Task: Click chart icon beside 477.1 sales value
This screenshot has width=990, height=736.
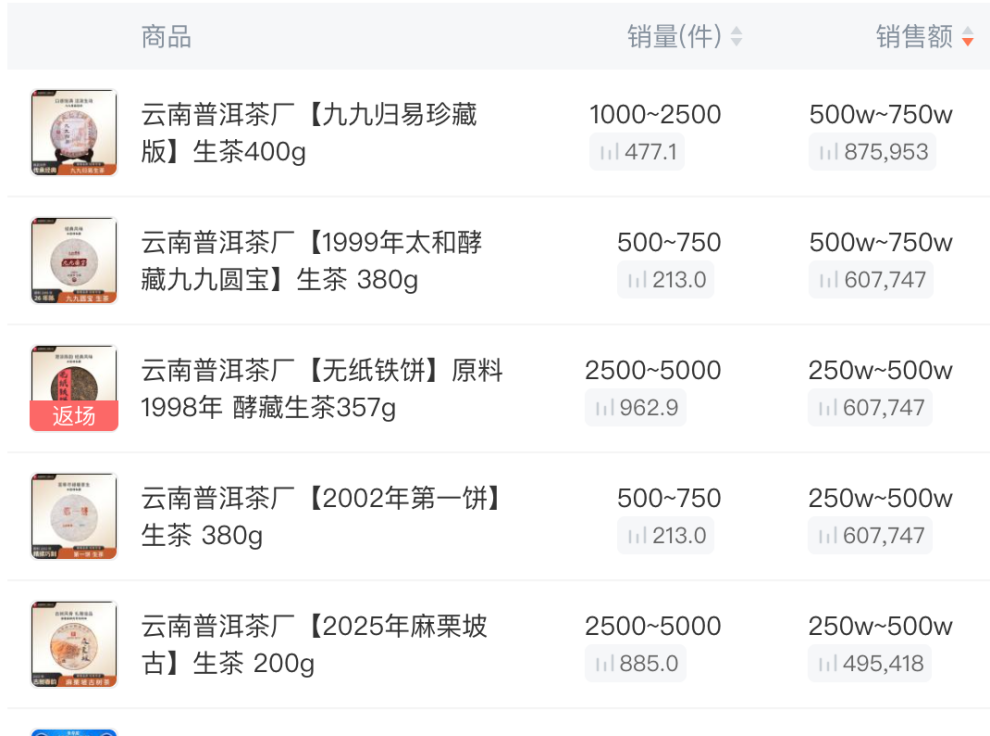Action: pos(609,153)
